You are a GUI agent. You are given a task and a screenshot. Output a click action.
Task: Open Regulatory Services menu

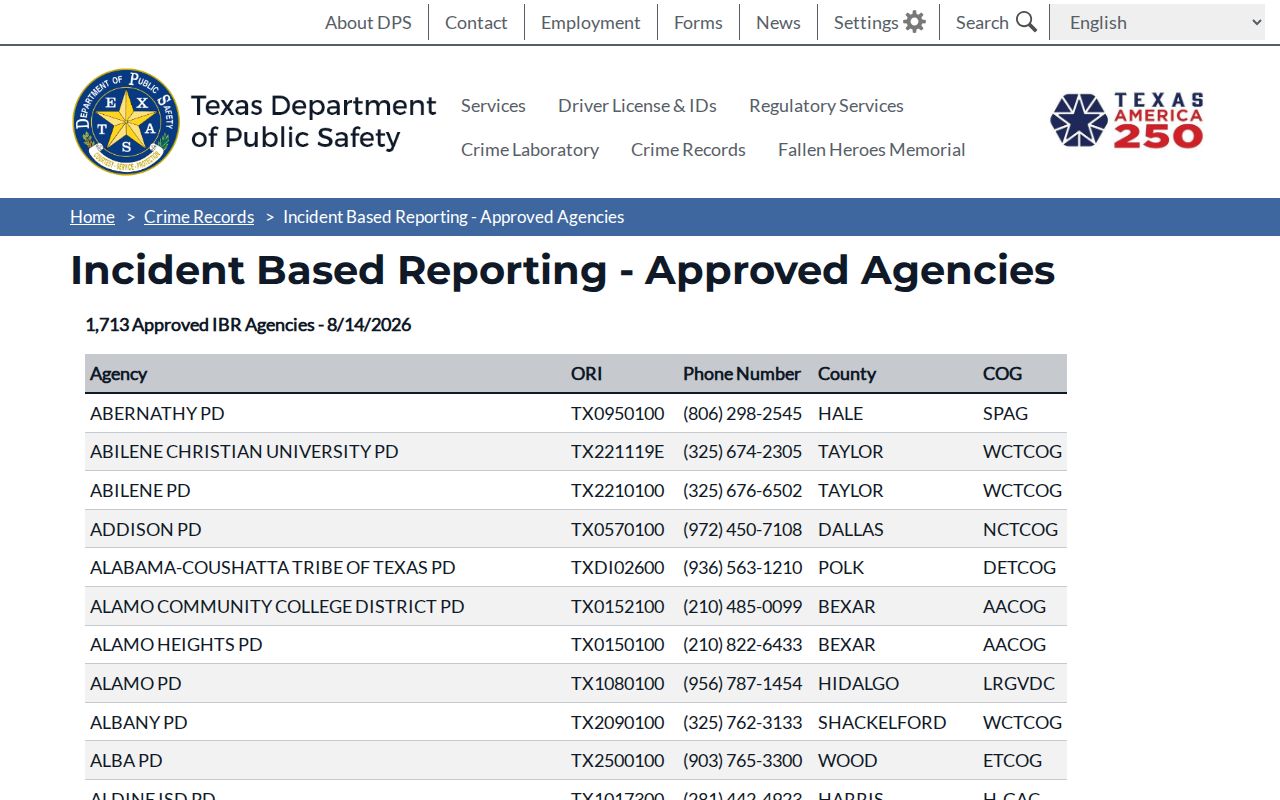(826, 105)
